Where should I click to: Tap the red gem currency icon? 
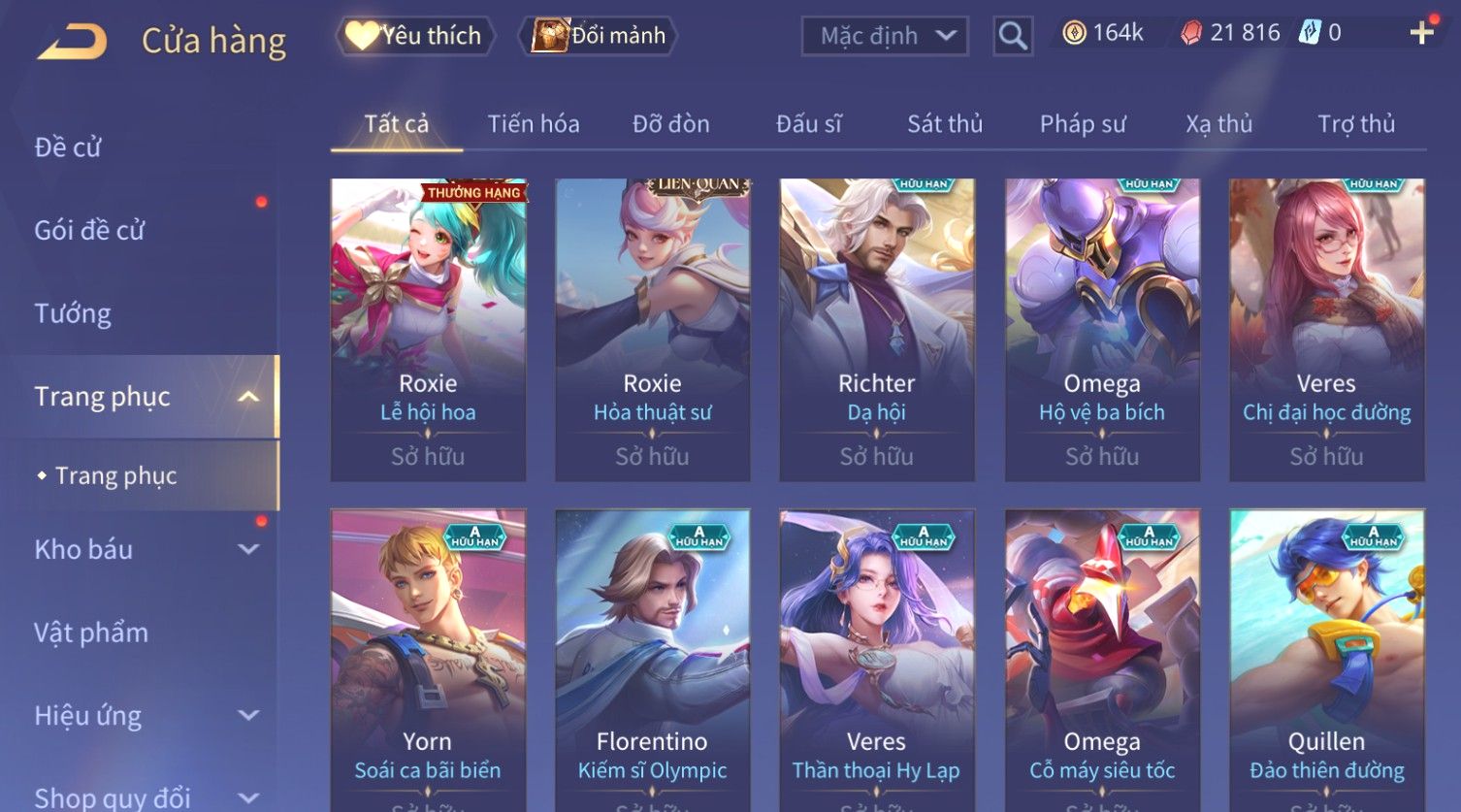(1190, 33)
